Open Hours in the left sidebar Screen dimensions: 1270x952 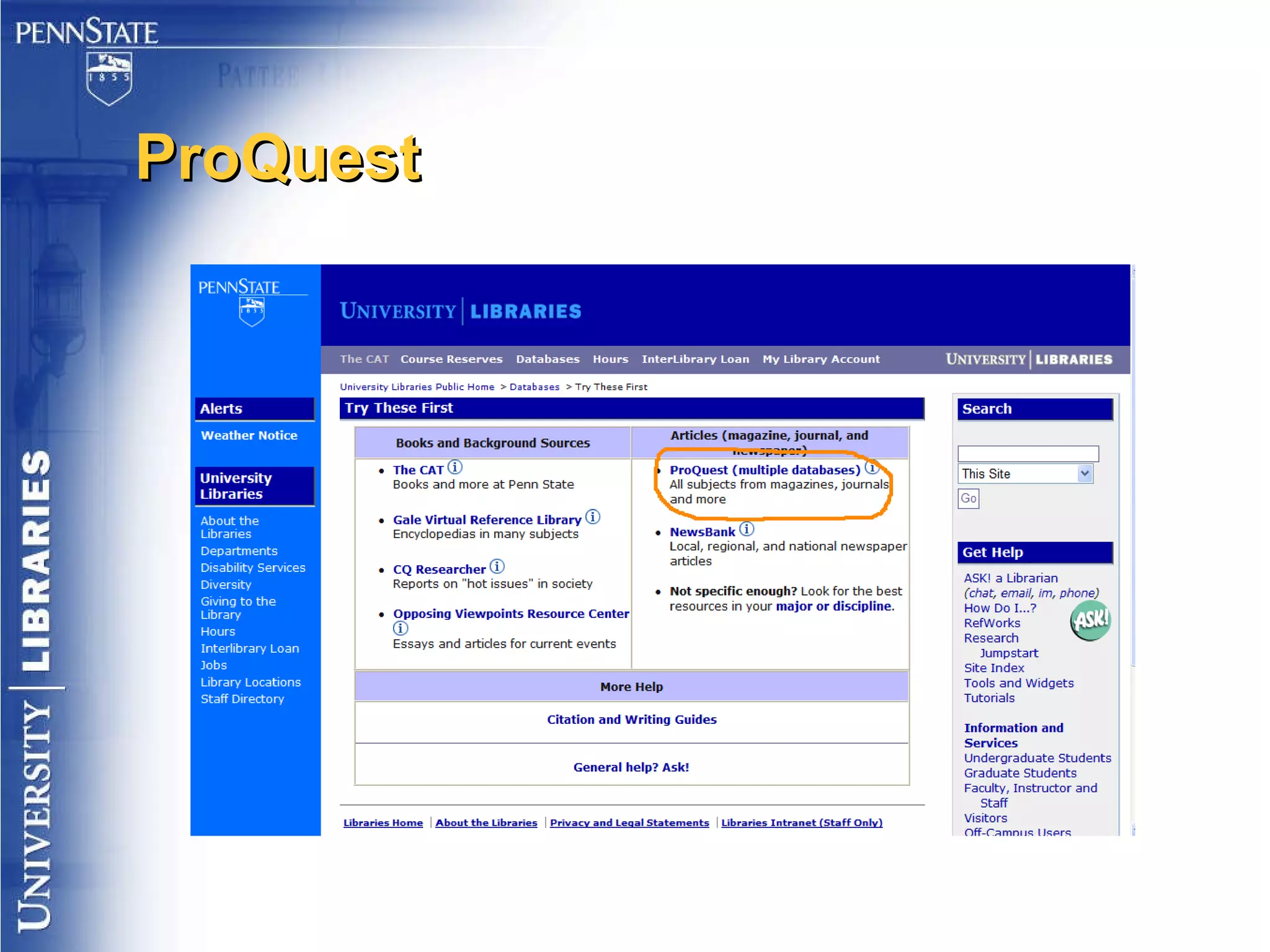pyautogui.click(x=218, y=632)
